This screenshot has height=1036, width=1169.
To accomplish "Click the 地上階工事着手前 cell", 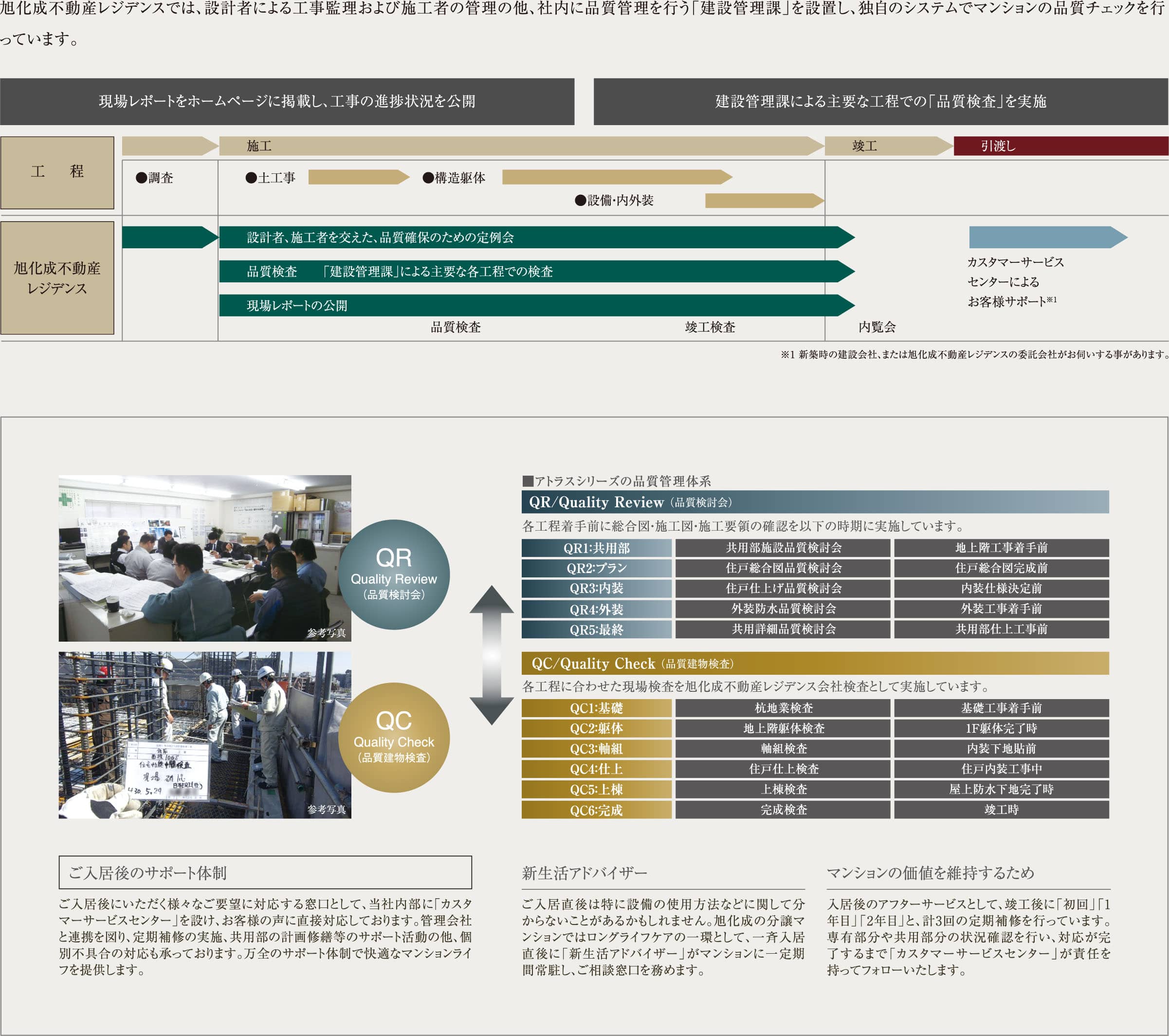I will [x=1002, y=548].
